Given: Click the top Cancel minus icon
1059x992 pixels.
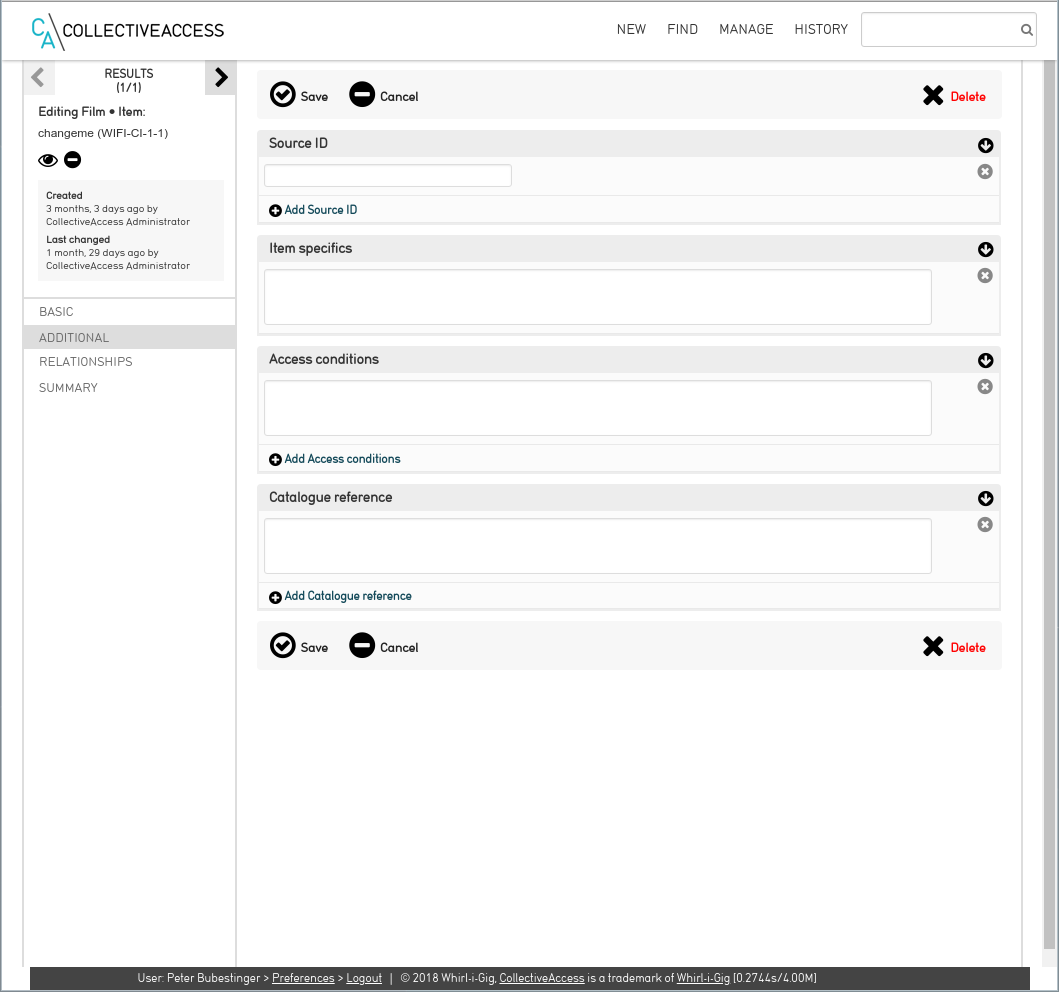Looking at the screenshot, I should [362, 95].
